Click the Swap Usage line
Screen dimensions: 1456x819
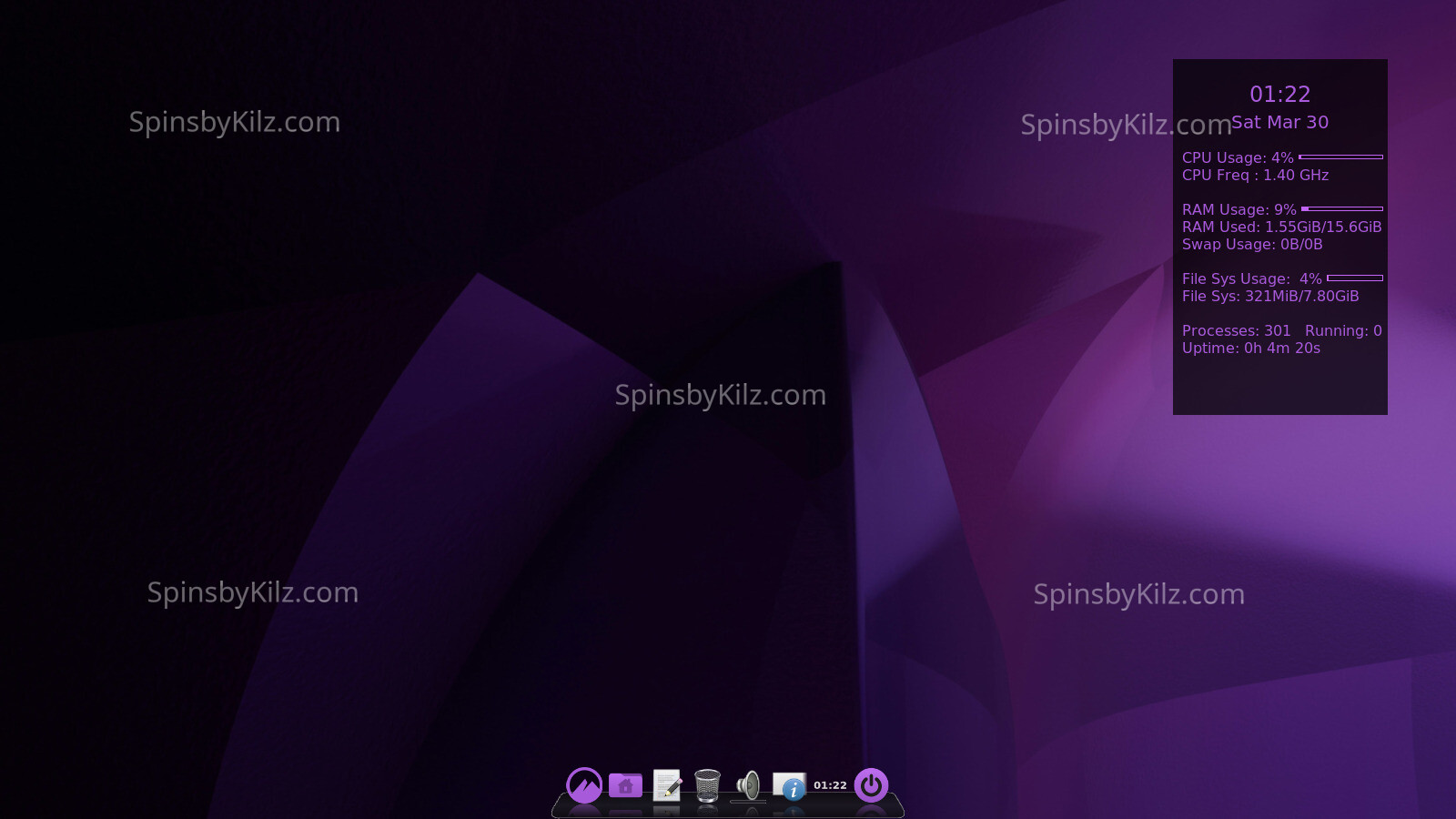(1252, 245)
